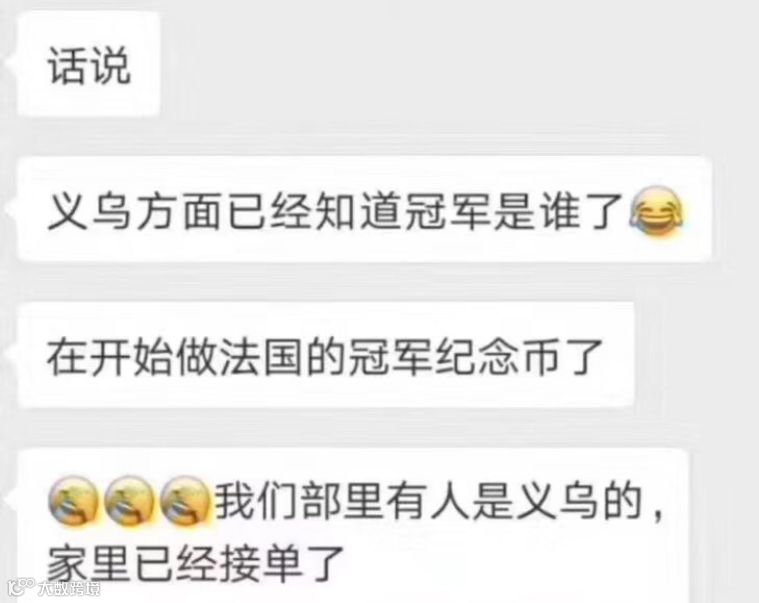759x603 pixels.
Task: Click the third crying emoji before 我们部里
Action: [x=185, y=501]
